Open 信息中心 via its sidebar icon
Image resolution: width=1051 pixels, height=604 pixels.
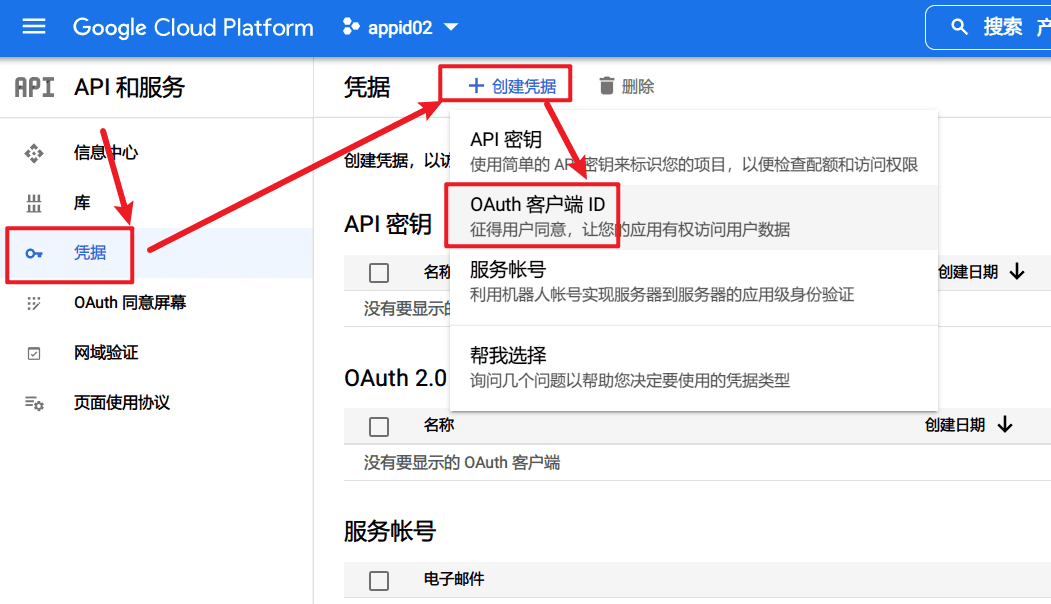point(34,154)
